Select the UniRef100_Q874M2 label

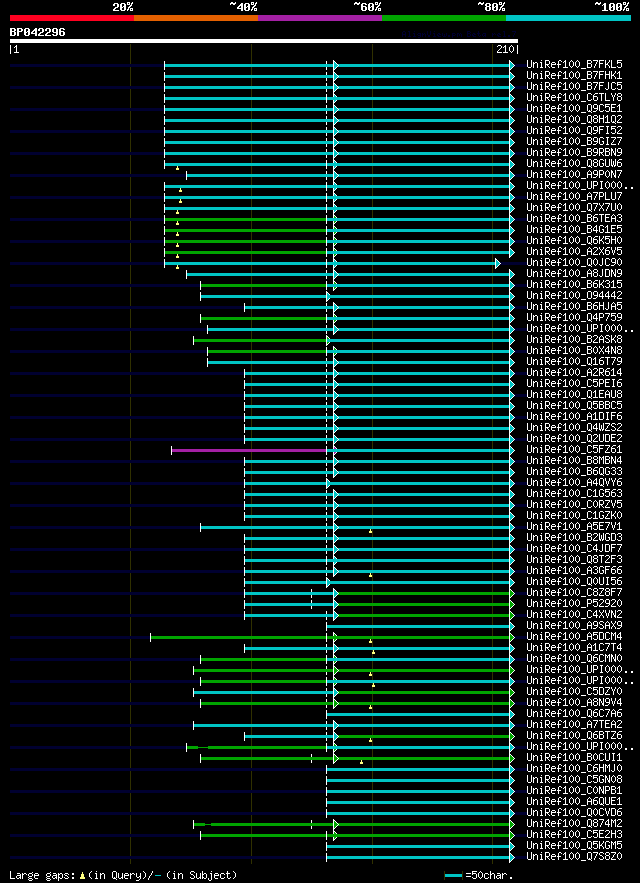point(574,823)
